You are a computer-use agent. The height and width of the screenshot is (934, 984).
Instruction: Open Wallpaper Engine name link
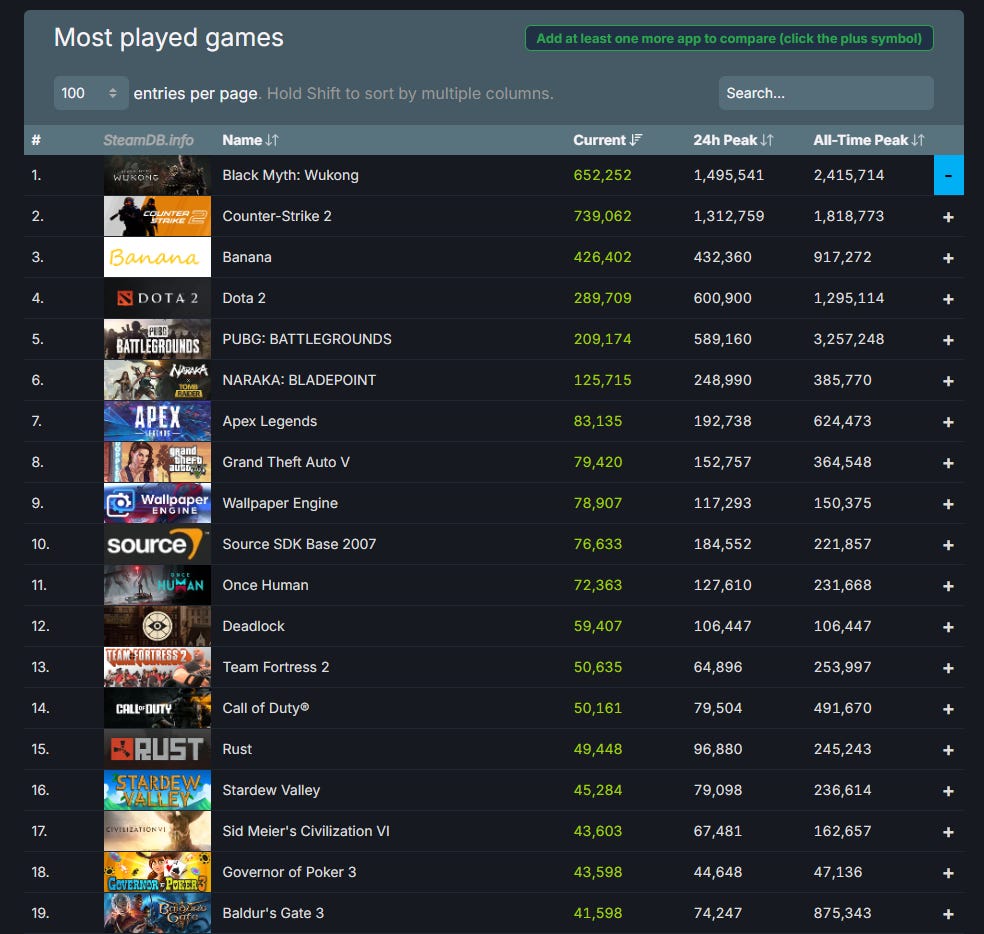click(280, 503)
